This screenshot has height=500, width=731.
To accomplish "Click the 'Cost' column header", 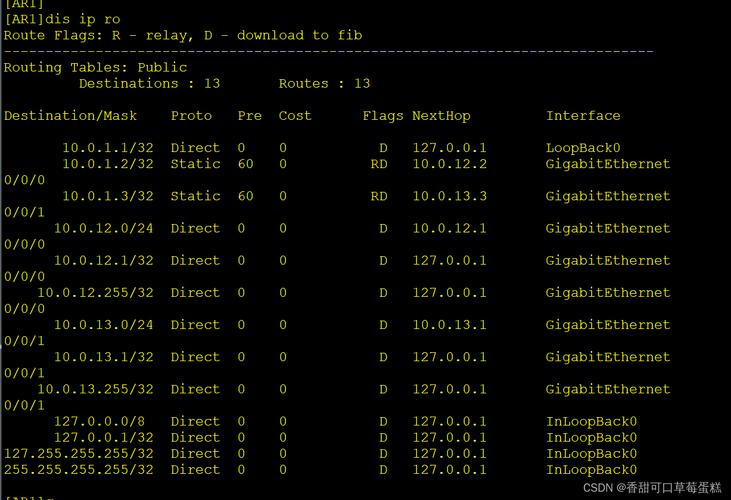I will (x=295, y=116).
